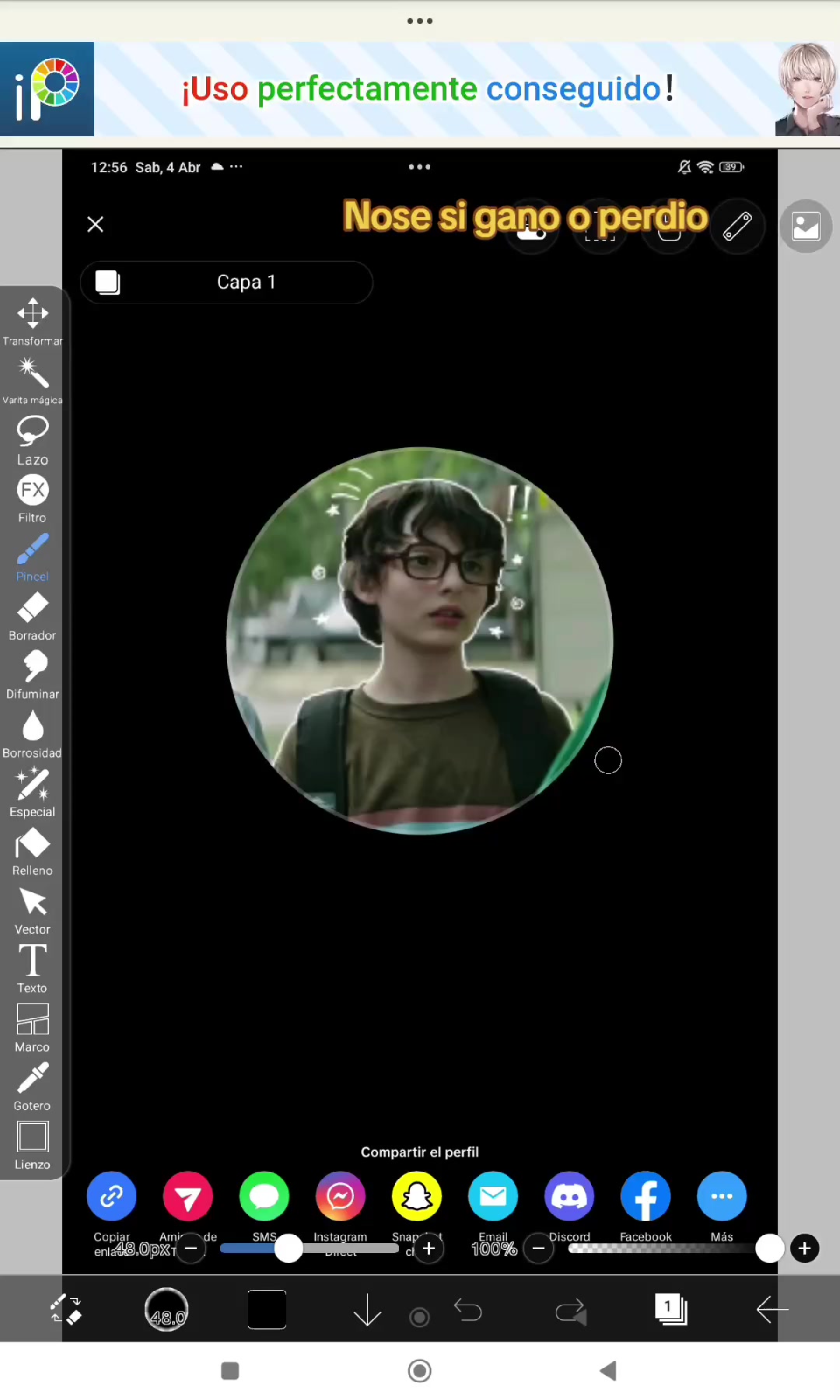Screen dimensions: 840x1400
Task: Select the Relleno fill tool
Action: tap(33, 851)
